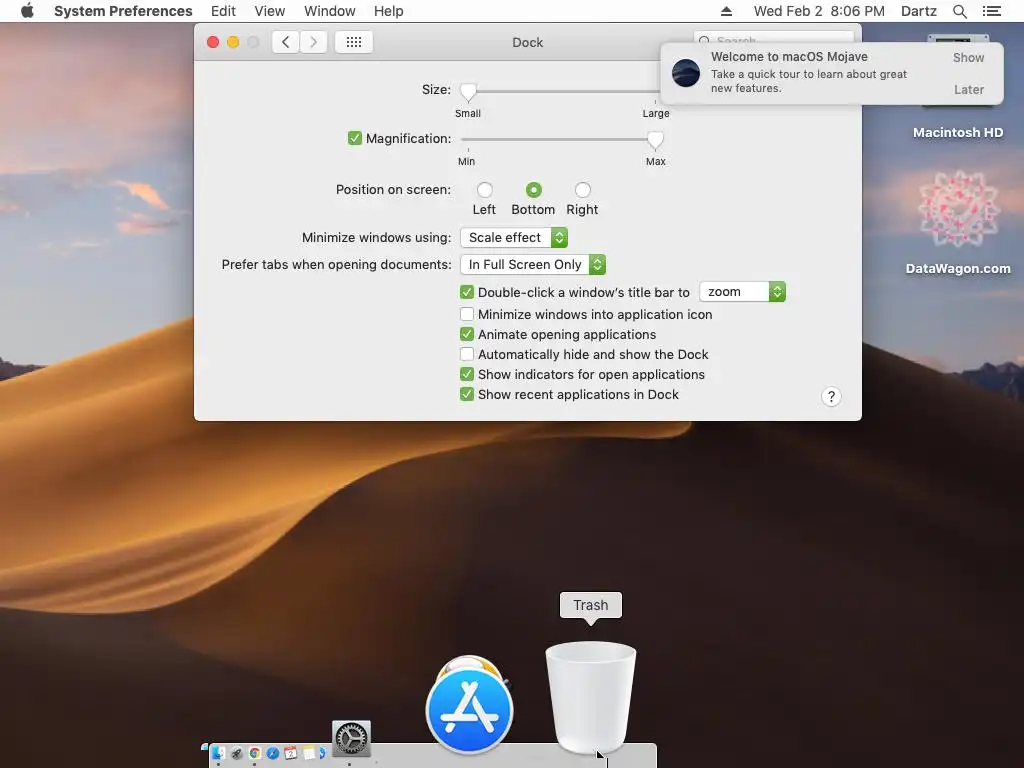Click Show on the Mojave notification
The height and width of the screenshot is (768, 1024).
click(968, 57)
